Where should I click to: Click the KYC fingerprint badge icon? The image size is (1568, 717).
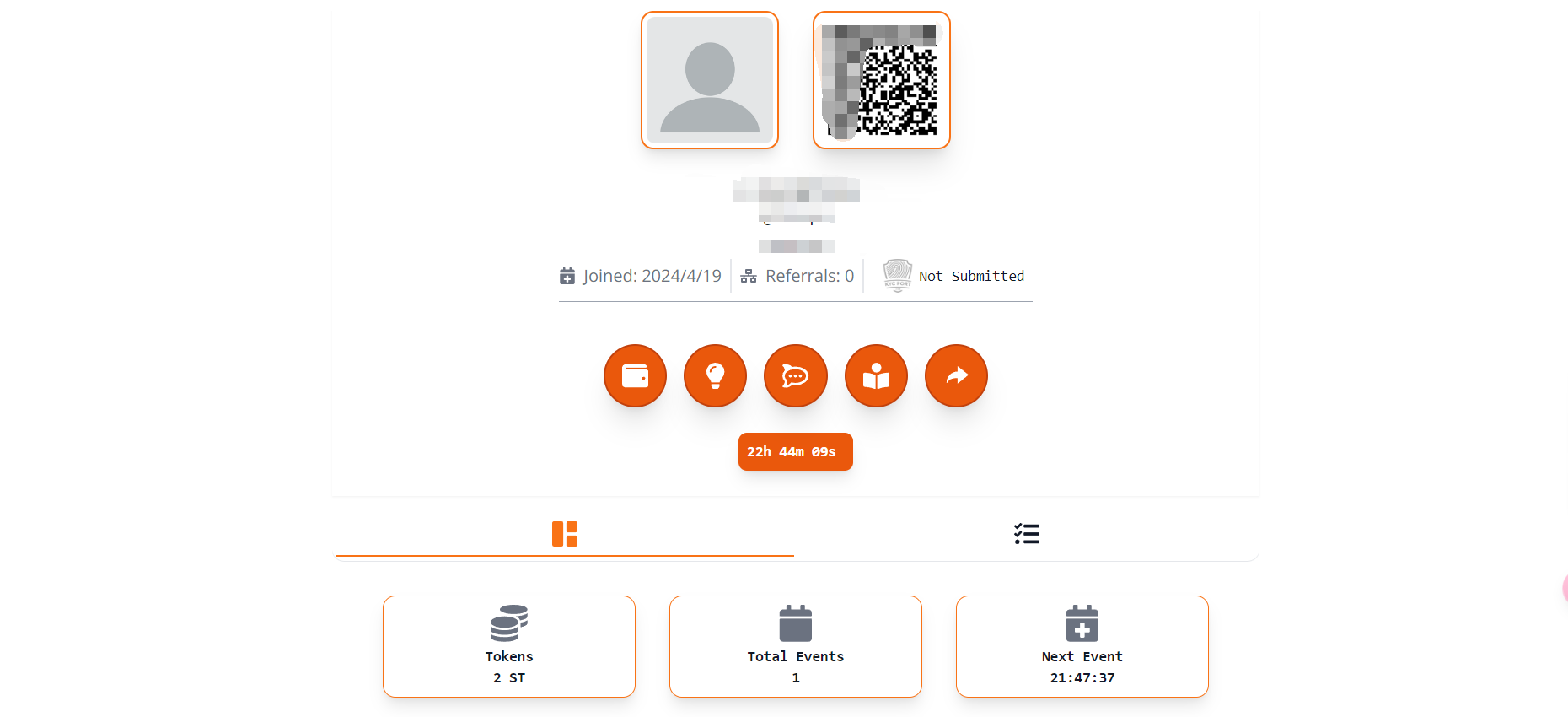[898, 275]
